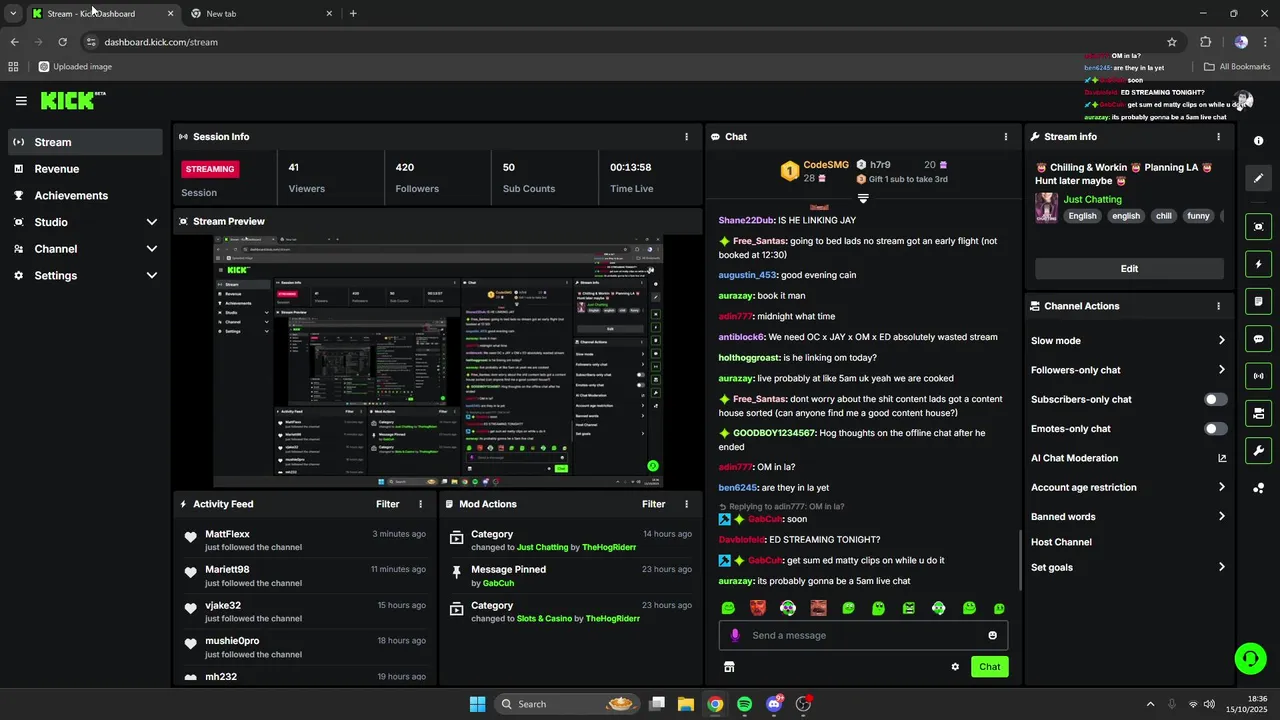Go to Stream in sidebar
The height and width of the screenshot is (720, 1280).
click(84, 142)
